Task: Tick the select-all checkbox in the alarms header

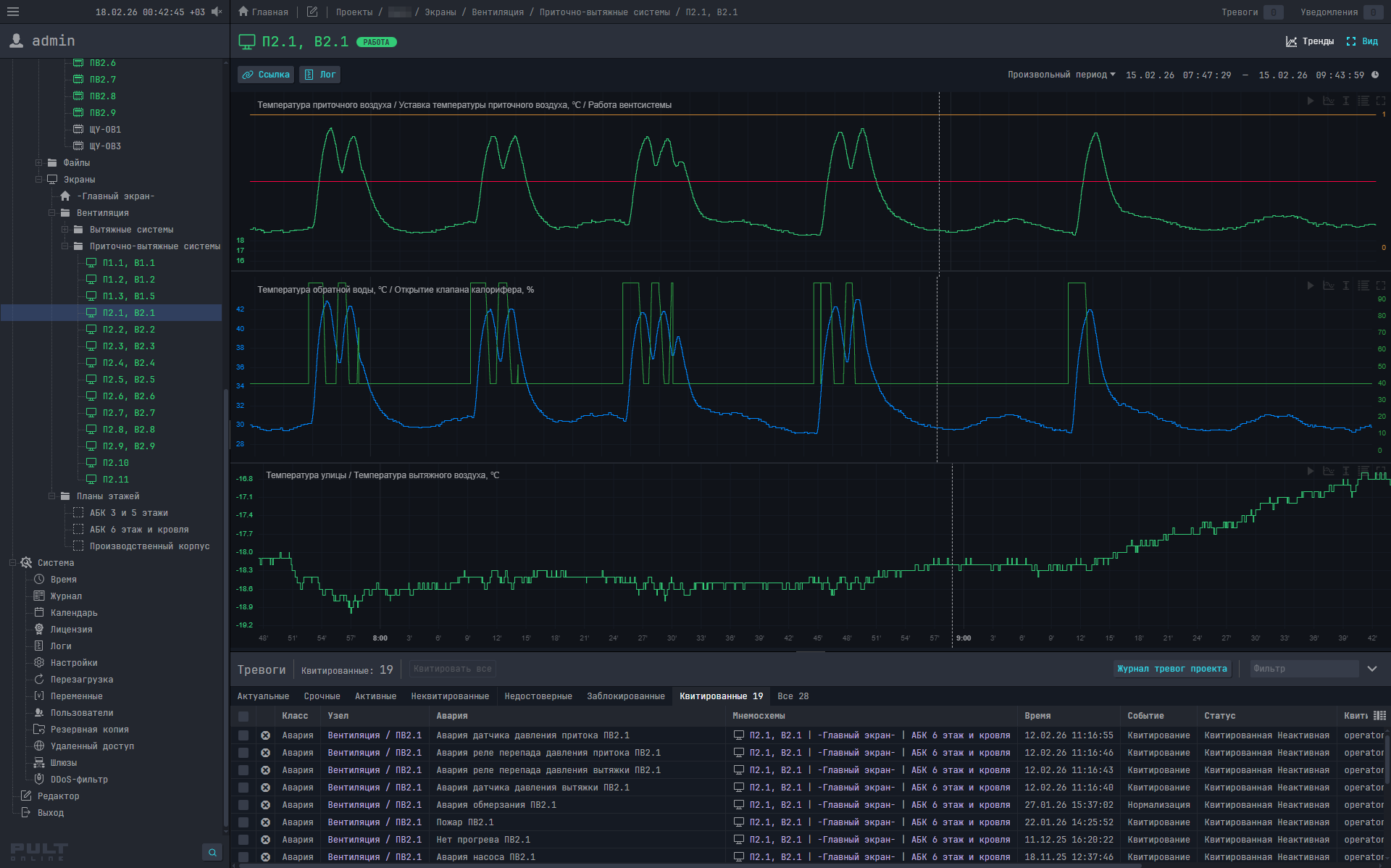Action: click(x=243, y=716)
